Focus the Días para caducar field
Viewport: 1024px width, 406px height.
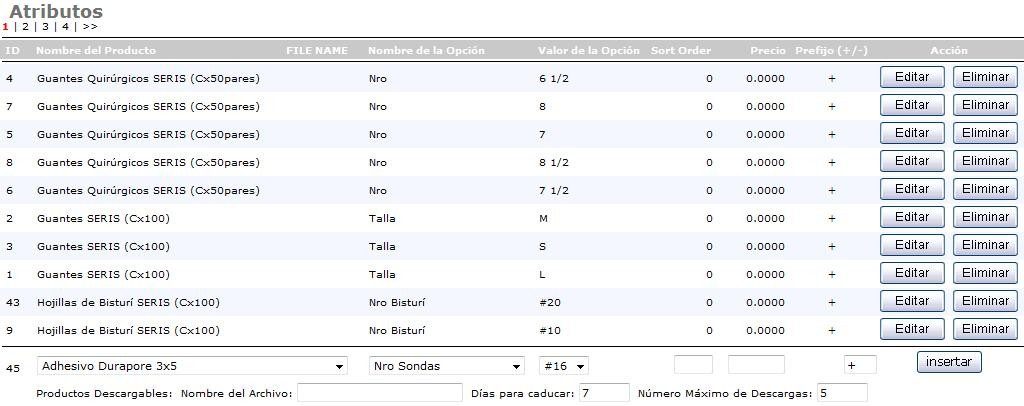[x=604, y=393]
